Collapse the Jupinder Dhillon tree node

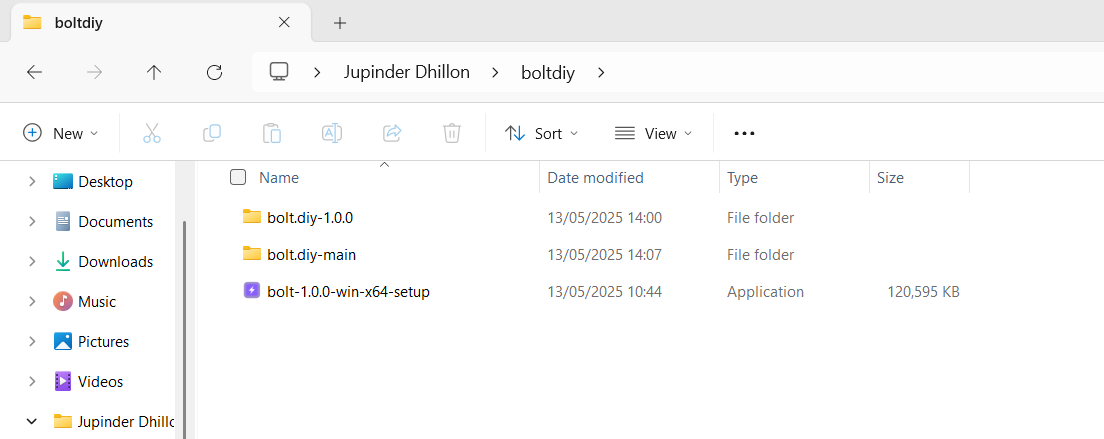[x=32, y=421]
